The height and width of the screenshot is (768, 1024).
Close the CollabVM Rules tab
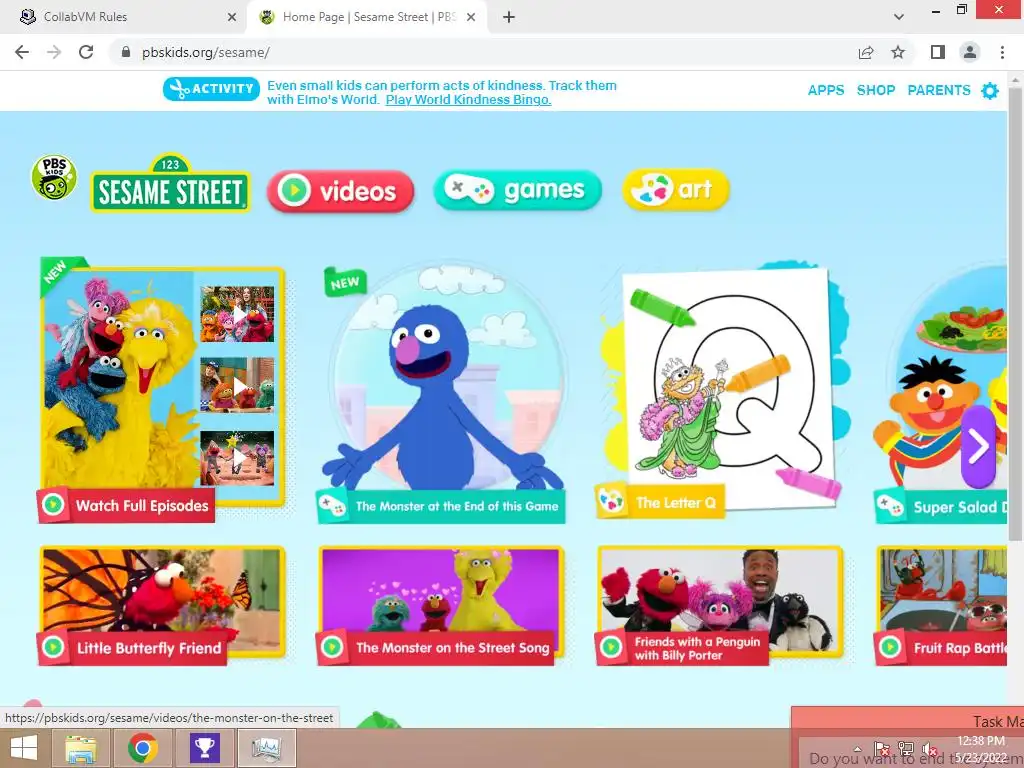(x=232, y=17)
